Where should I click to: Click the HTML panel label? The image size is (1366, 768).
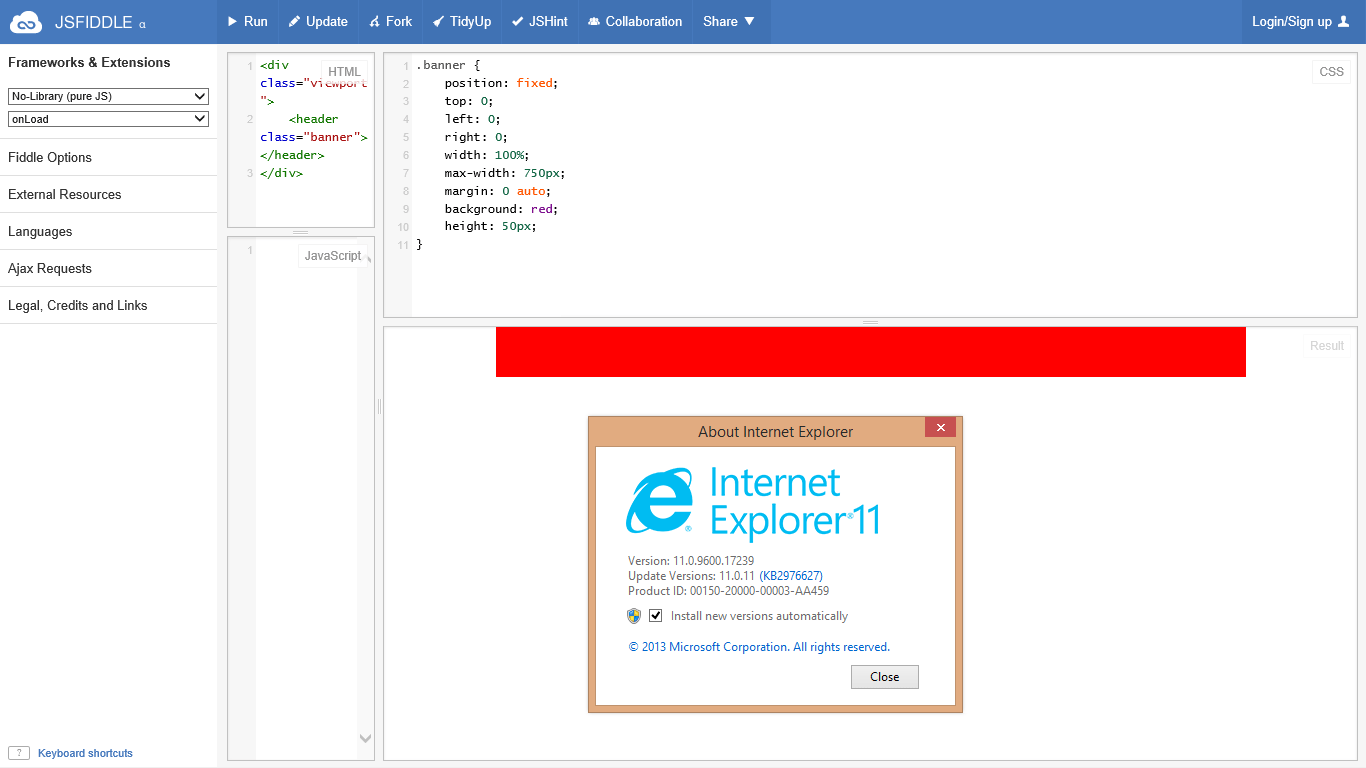click(x=344, y=72)
